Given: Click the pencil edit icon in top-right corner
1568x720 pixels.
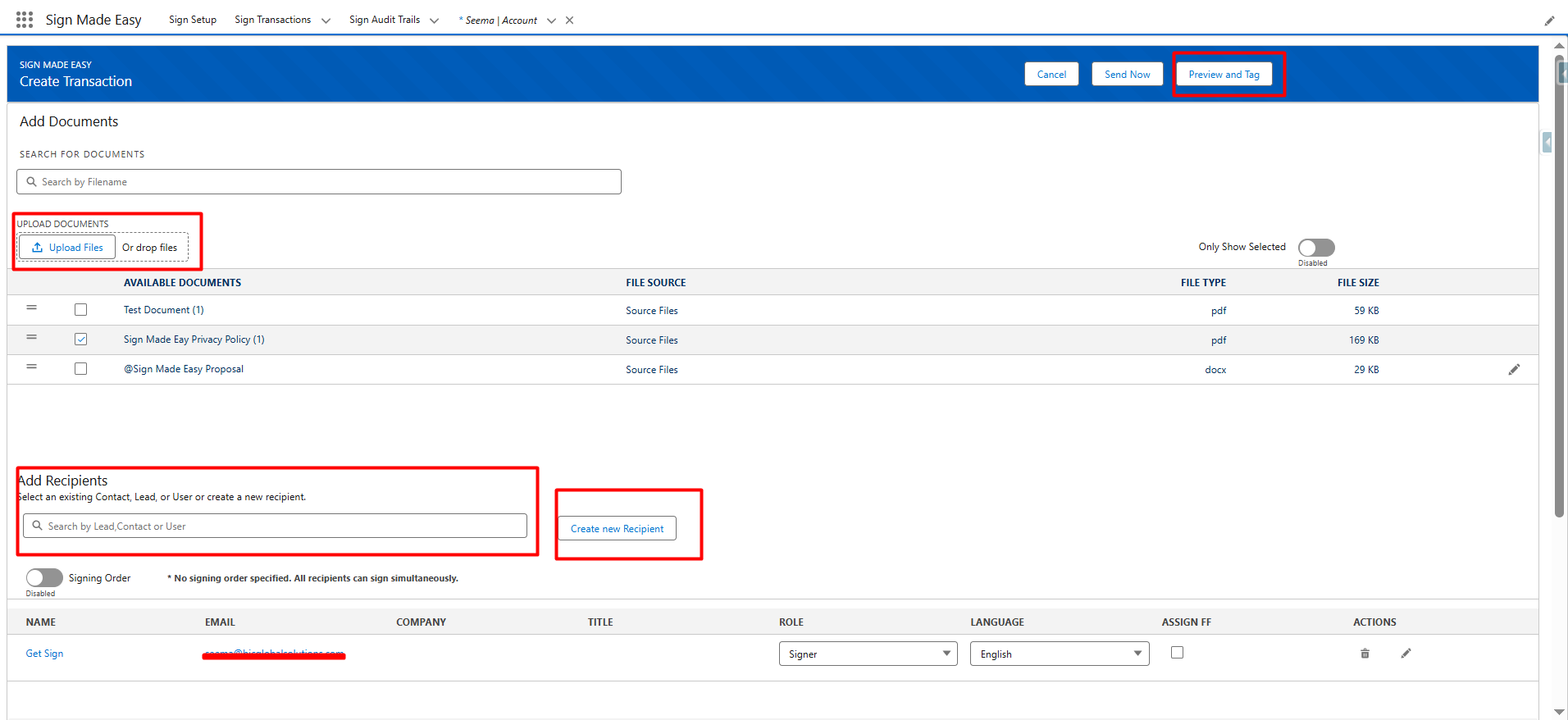Looking at the screenshot, I should pos(1549,21).
